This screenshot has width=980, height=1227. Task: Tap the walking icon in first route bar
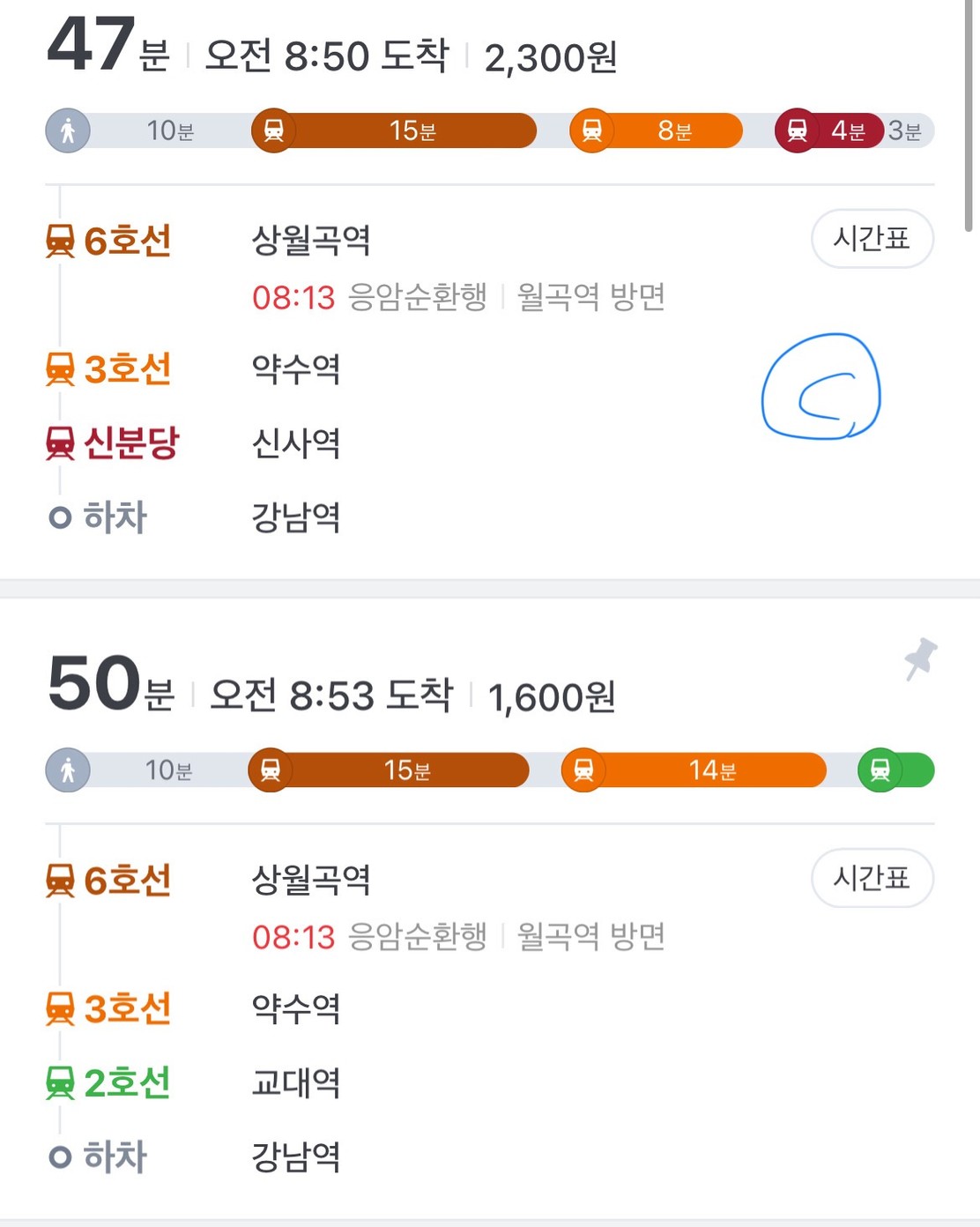point(68,130)
